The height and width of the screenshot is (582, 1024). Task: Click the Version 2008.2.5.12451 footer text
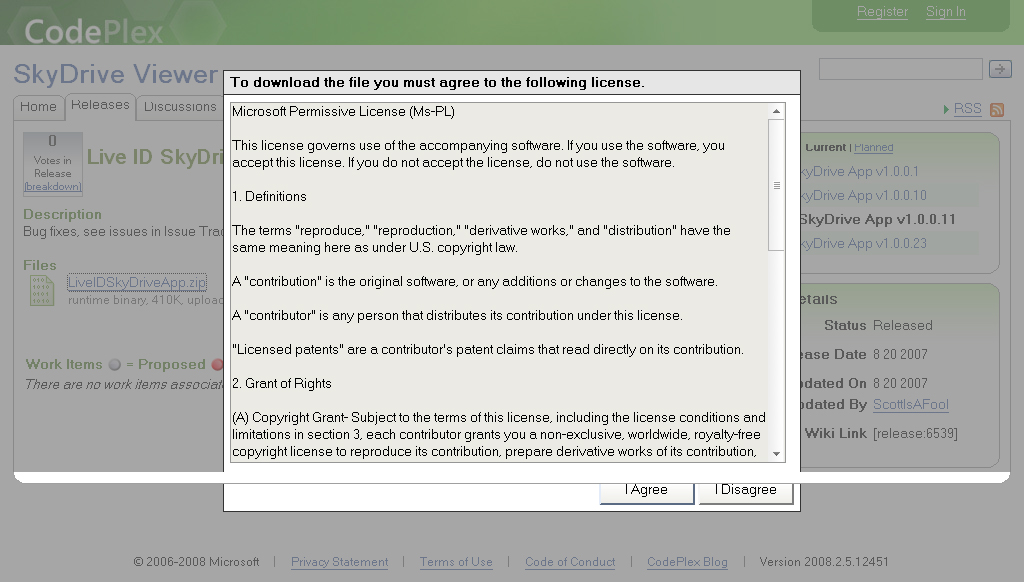(824, 562)
